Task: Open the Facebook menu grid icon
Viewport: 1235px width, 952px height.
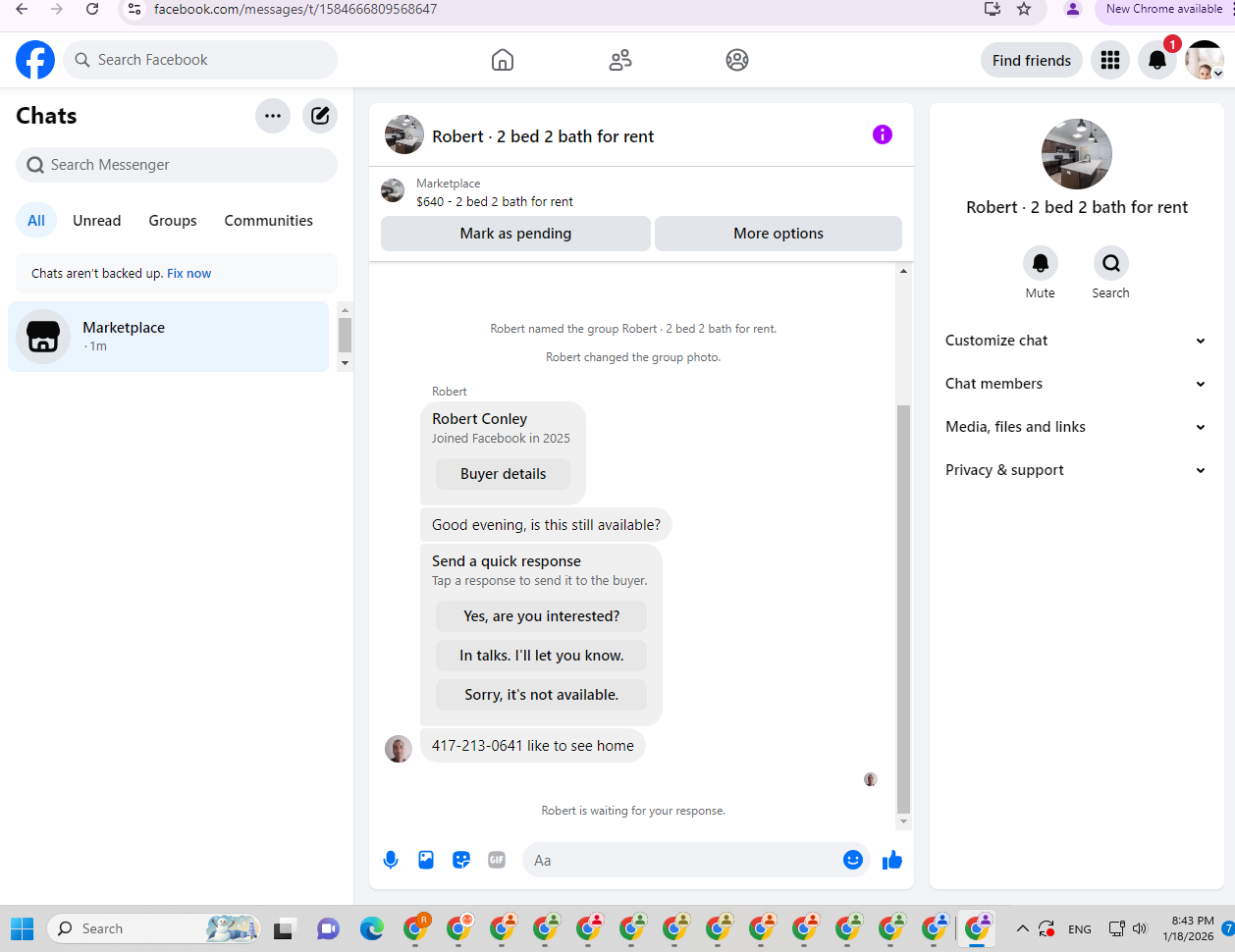Action: tap(1110, 60)
